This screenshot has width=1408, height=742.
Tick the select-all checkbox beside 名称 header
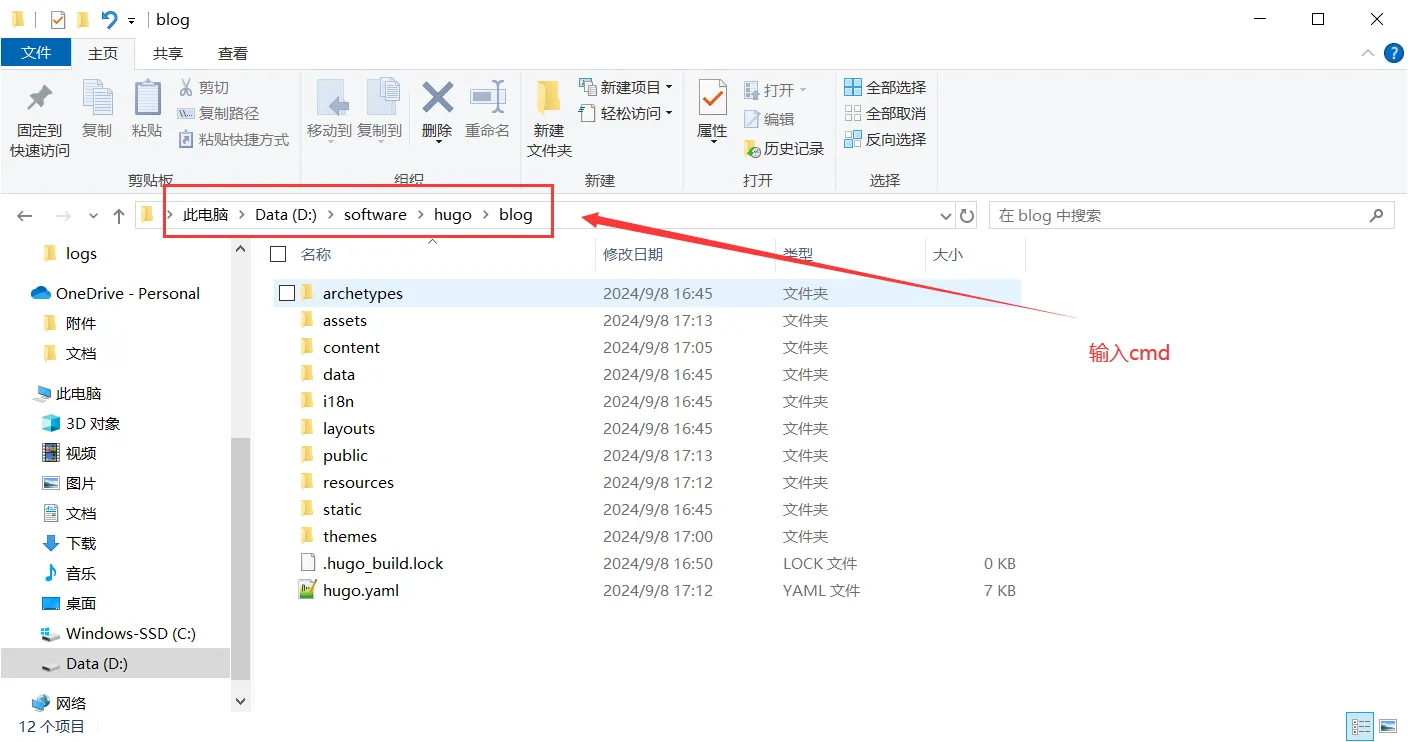278,254
